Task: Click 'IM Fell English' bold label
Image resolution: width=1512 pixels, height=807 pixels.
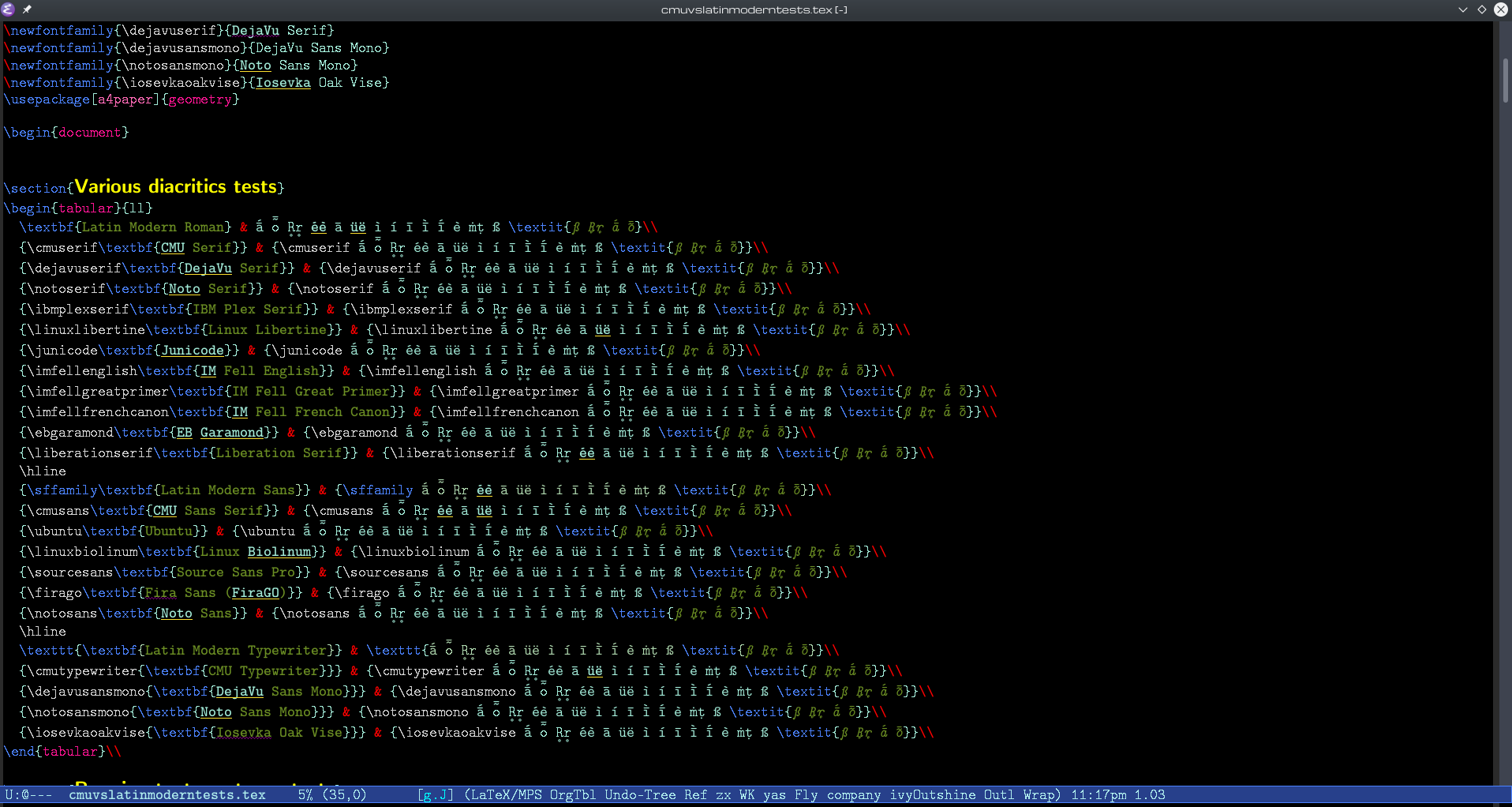Action: (x=260, y=371)
